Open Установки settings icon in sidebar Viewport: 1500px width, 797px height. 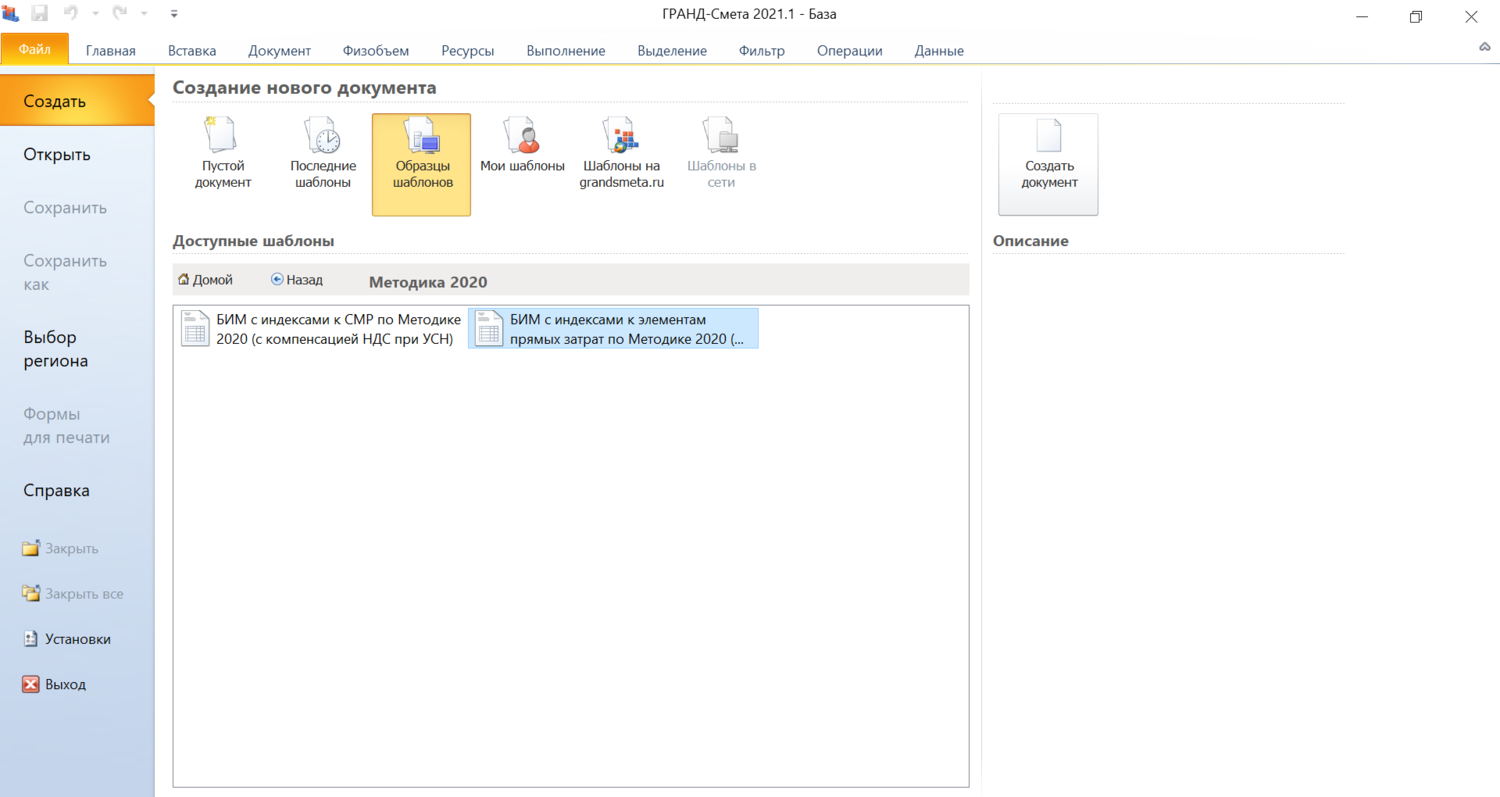[31, 639]
